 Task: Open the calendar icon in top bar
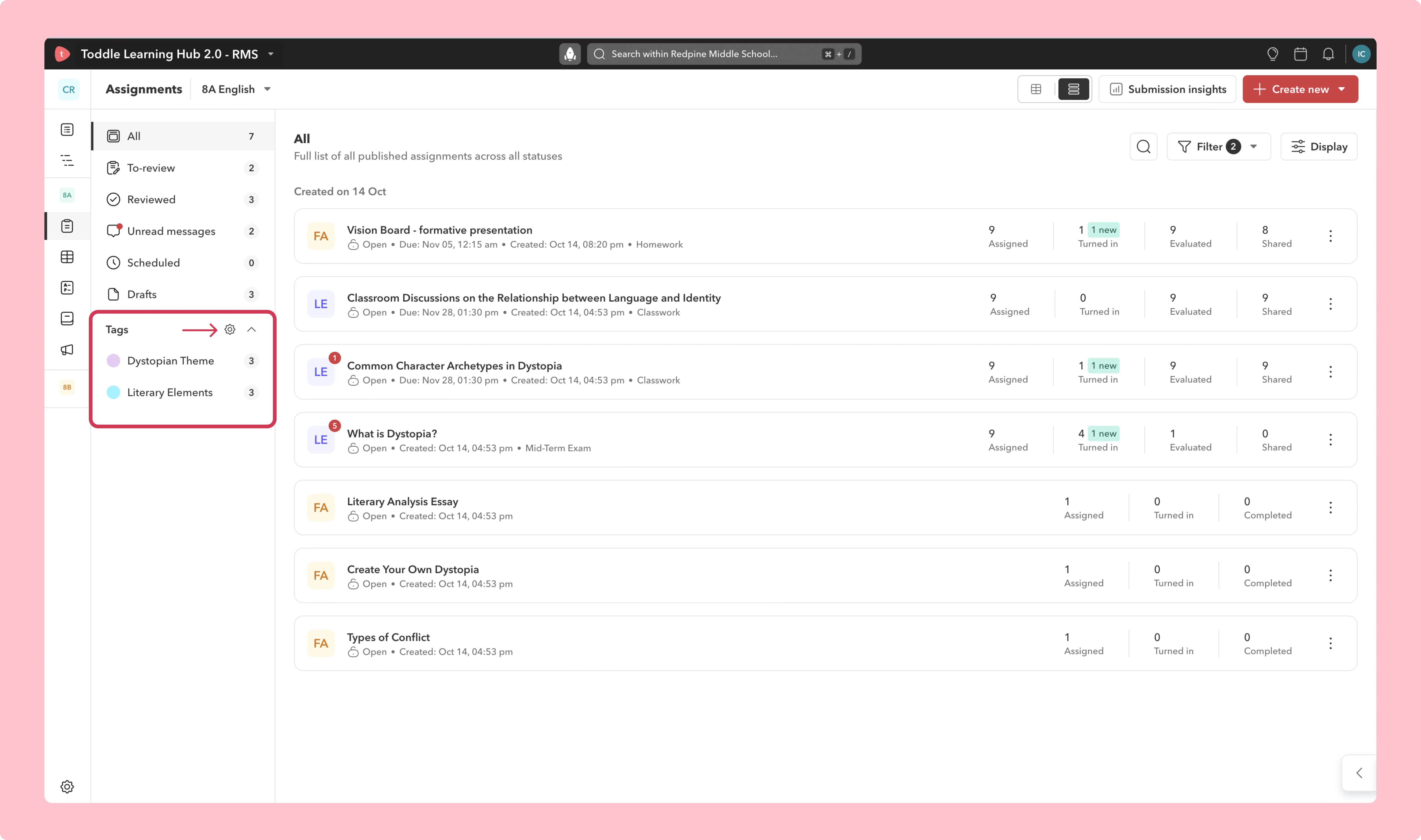tap(1301, 54)
